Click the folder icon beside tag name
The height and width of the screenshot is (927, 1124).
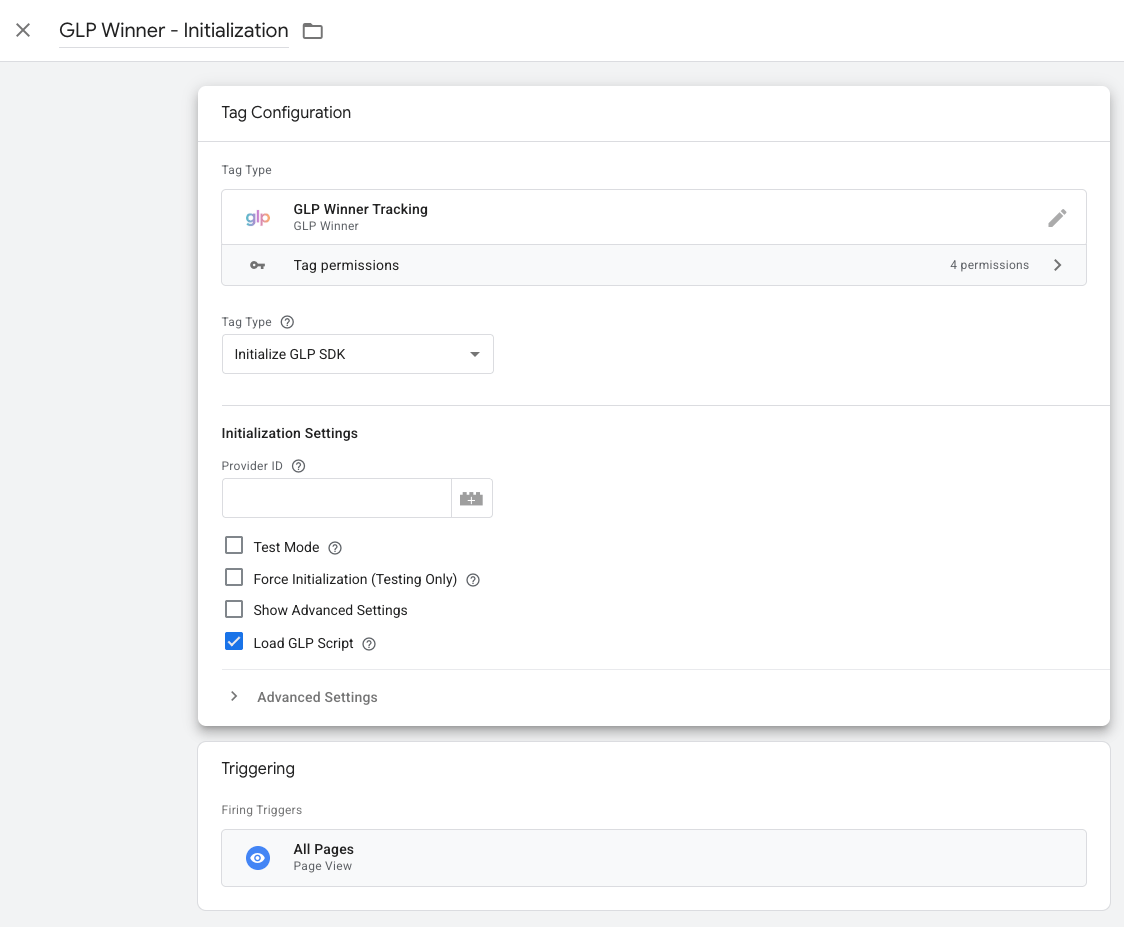[313, 31]
